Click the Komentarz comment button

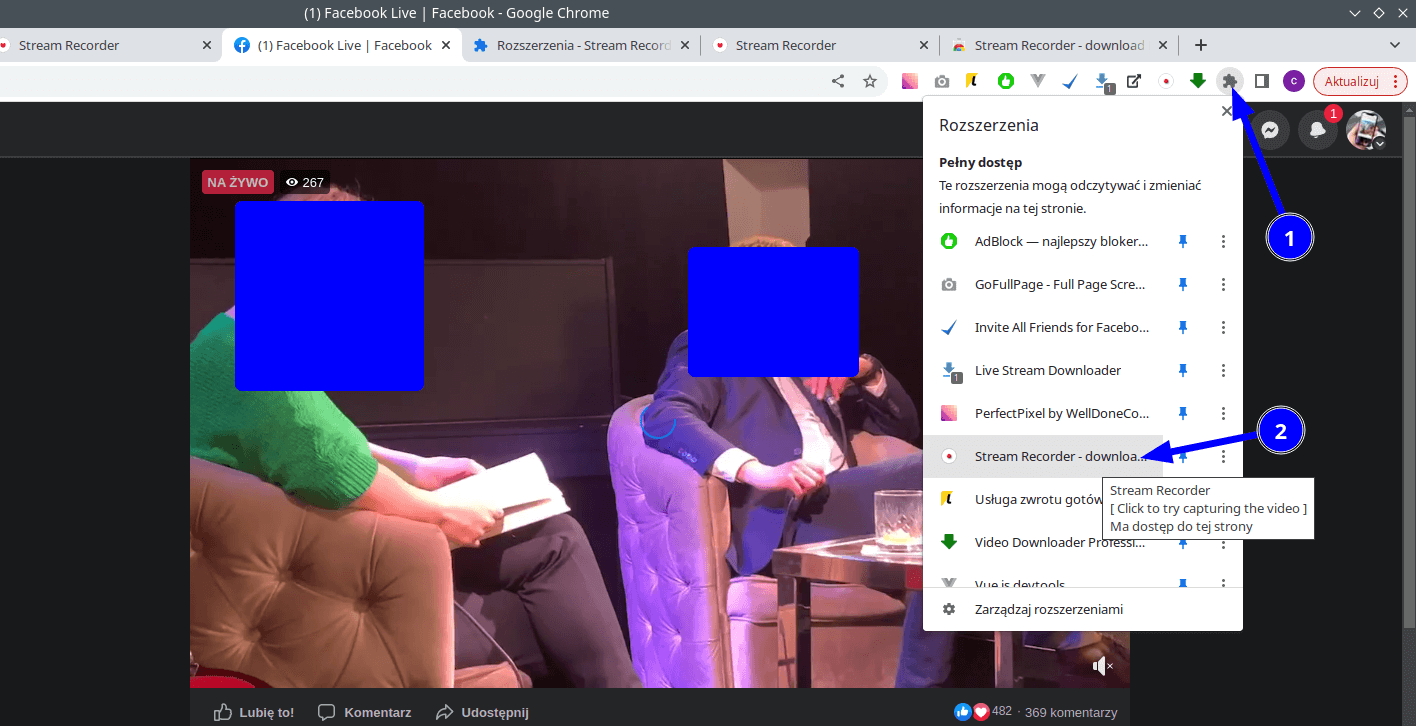(365, 712)
